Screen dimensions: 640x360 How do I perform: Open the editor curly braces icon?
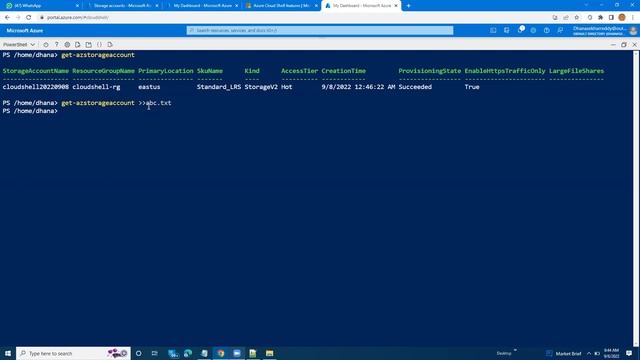click(x=99, y=44)
